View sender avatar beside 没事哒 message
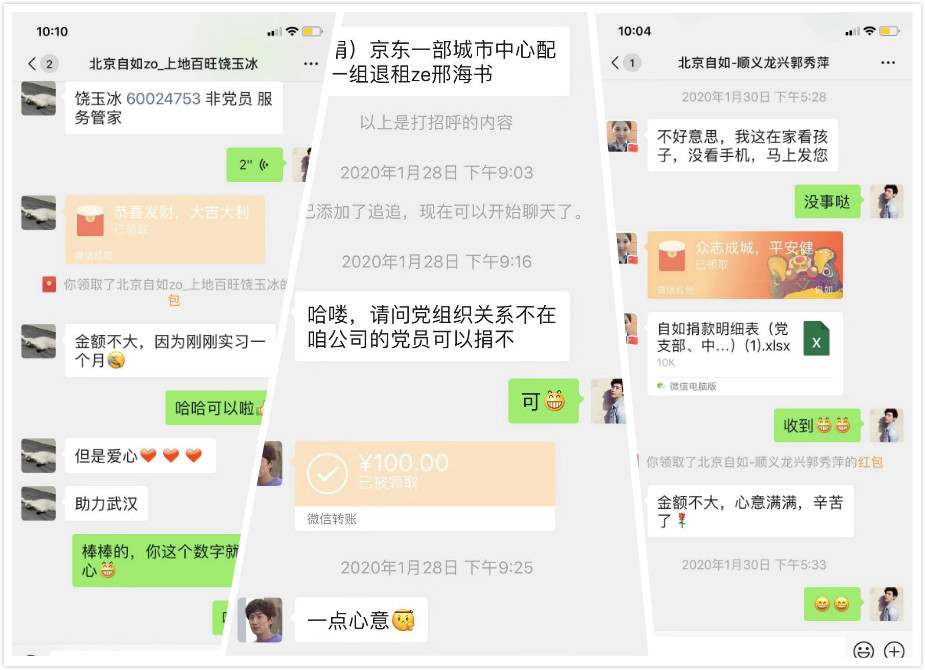925x670 pixels. [886, 201]
